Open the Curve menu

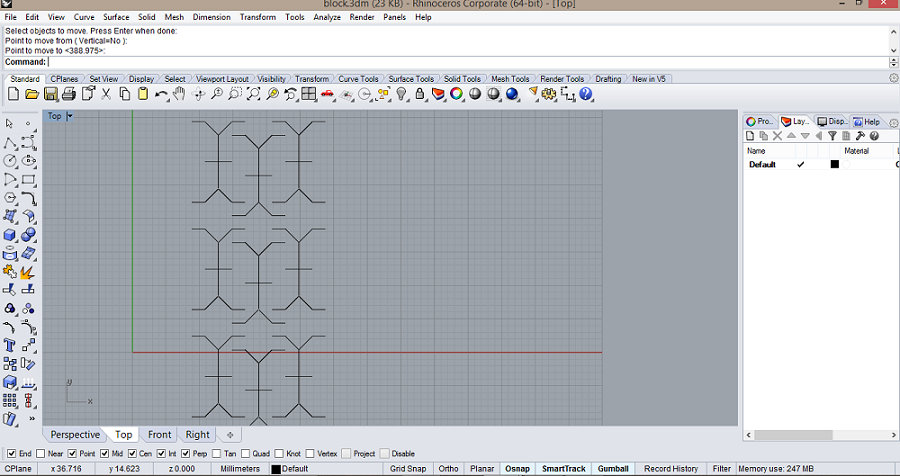click(84, 17)
